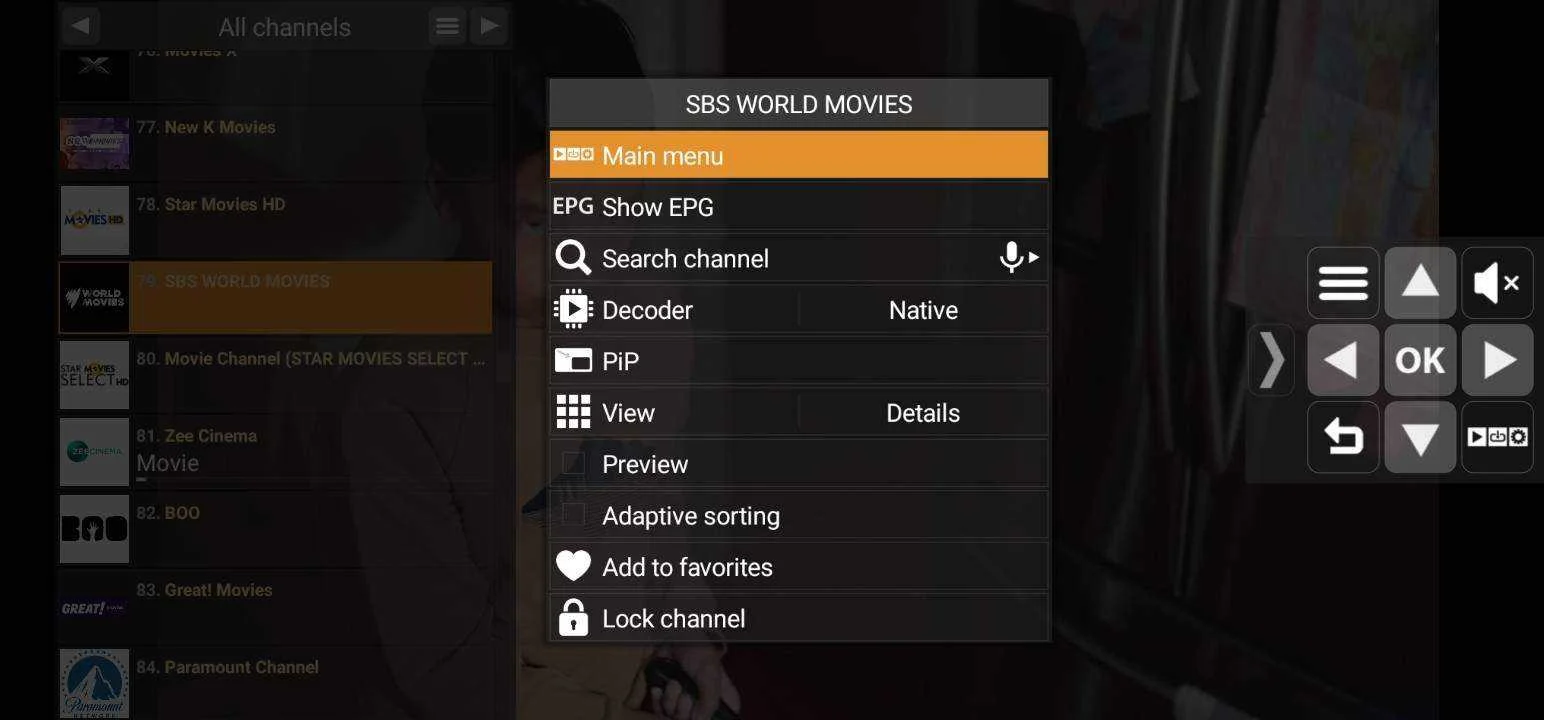Click the Zee Cinema logo thumbnail

(95, 451)
